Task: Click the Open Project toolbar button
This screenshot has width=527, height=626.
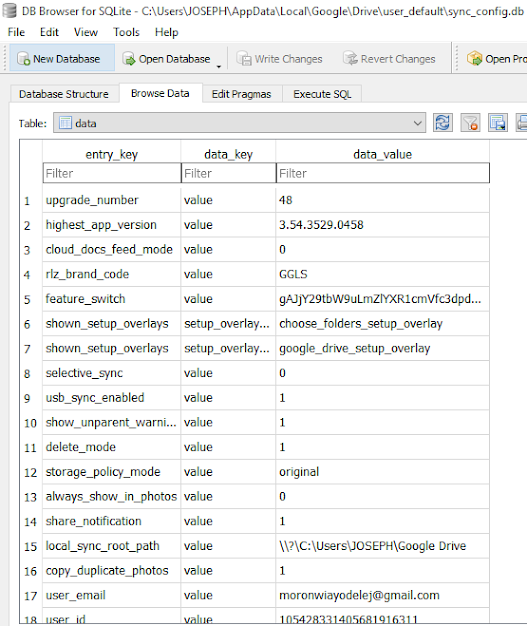Action: point(496,59)
